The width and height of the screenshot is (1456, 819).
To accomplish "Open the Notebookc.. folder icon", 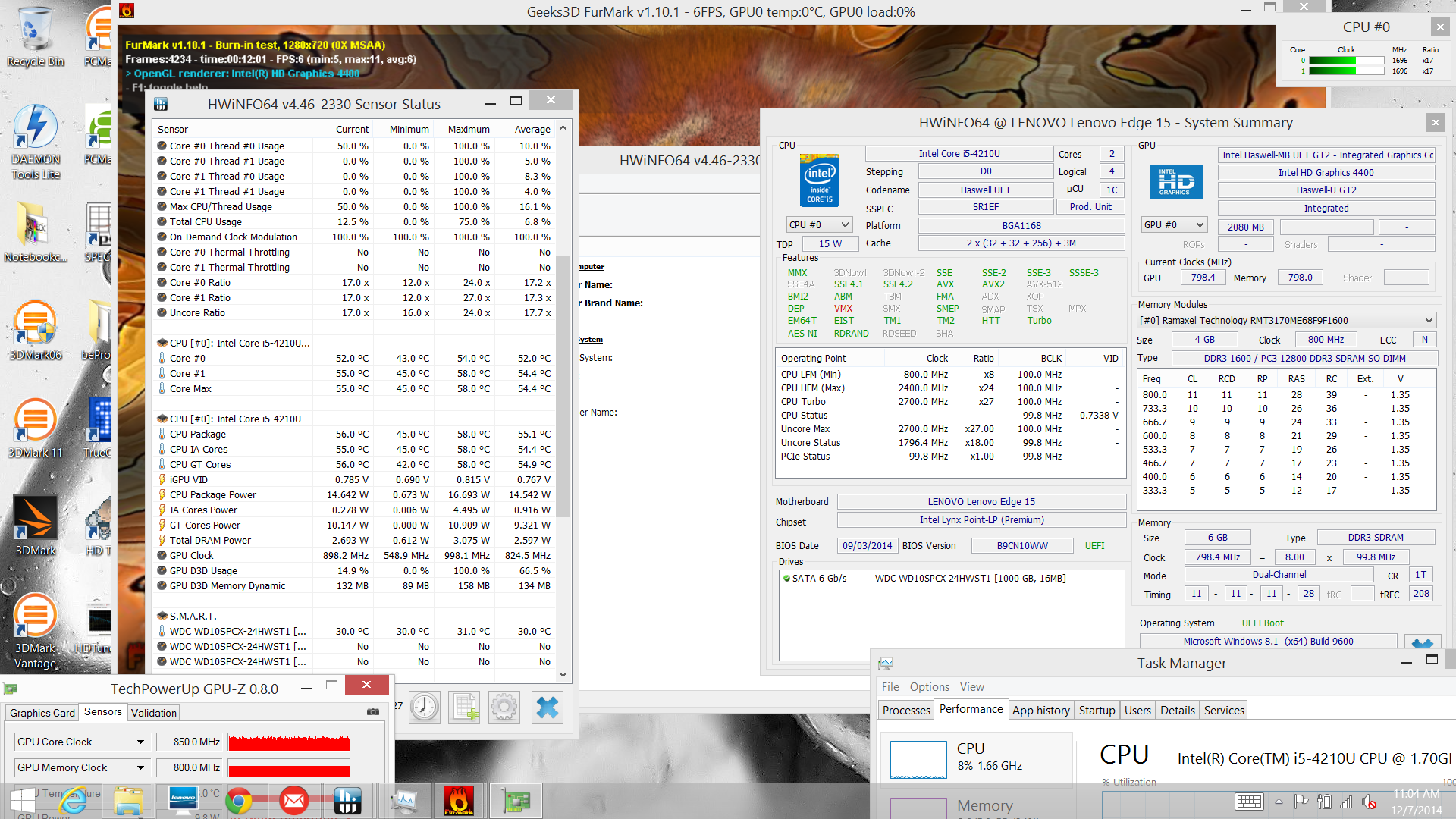I will 35,231.
